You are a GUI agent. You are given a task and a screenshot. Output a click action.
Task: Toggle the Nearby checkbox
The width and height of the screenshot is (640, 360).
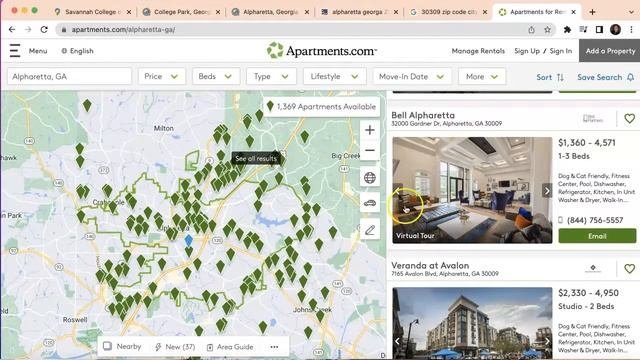[107, 346]
